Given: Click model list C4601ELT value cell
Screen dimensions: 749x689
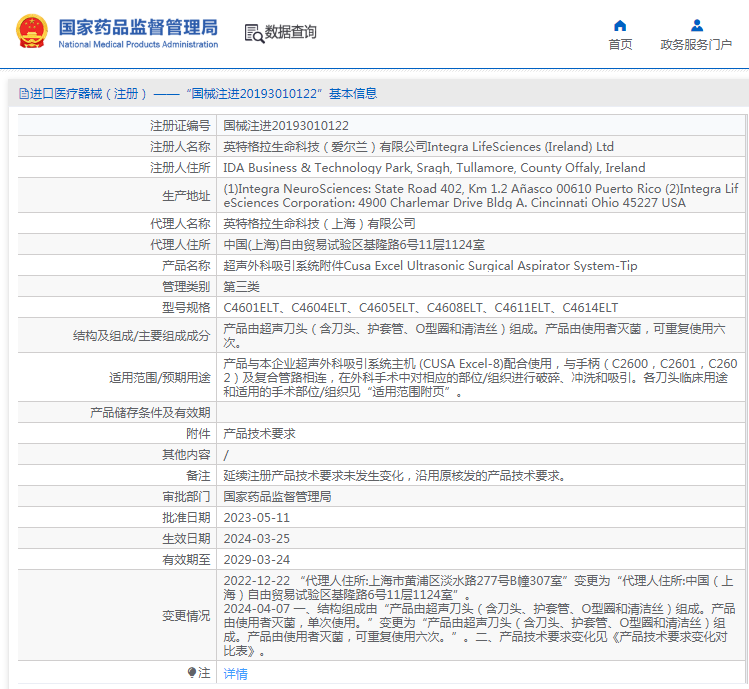Looking at the screenshot, I should [x=421, y=308].
